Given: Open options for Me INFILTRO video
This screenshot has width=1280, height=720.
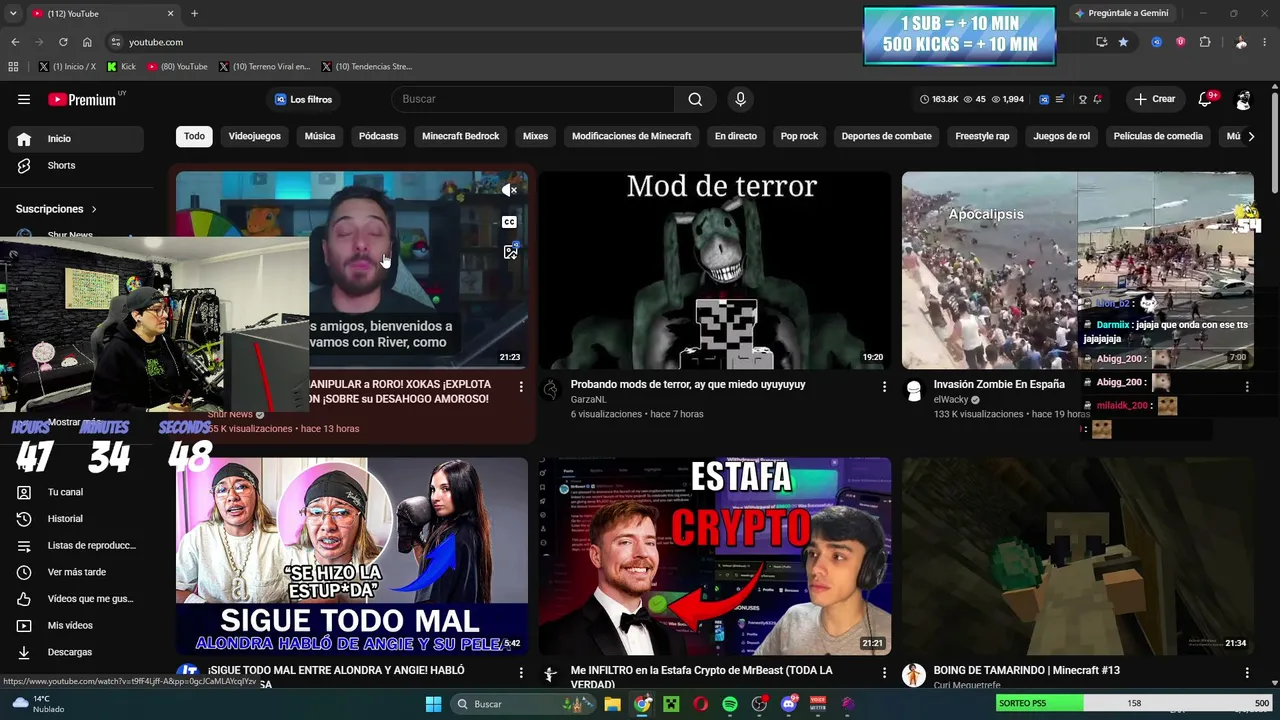Looking at the screenshot, I should click(884, 673).
